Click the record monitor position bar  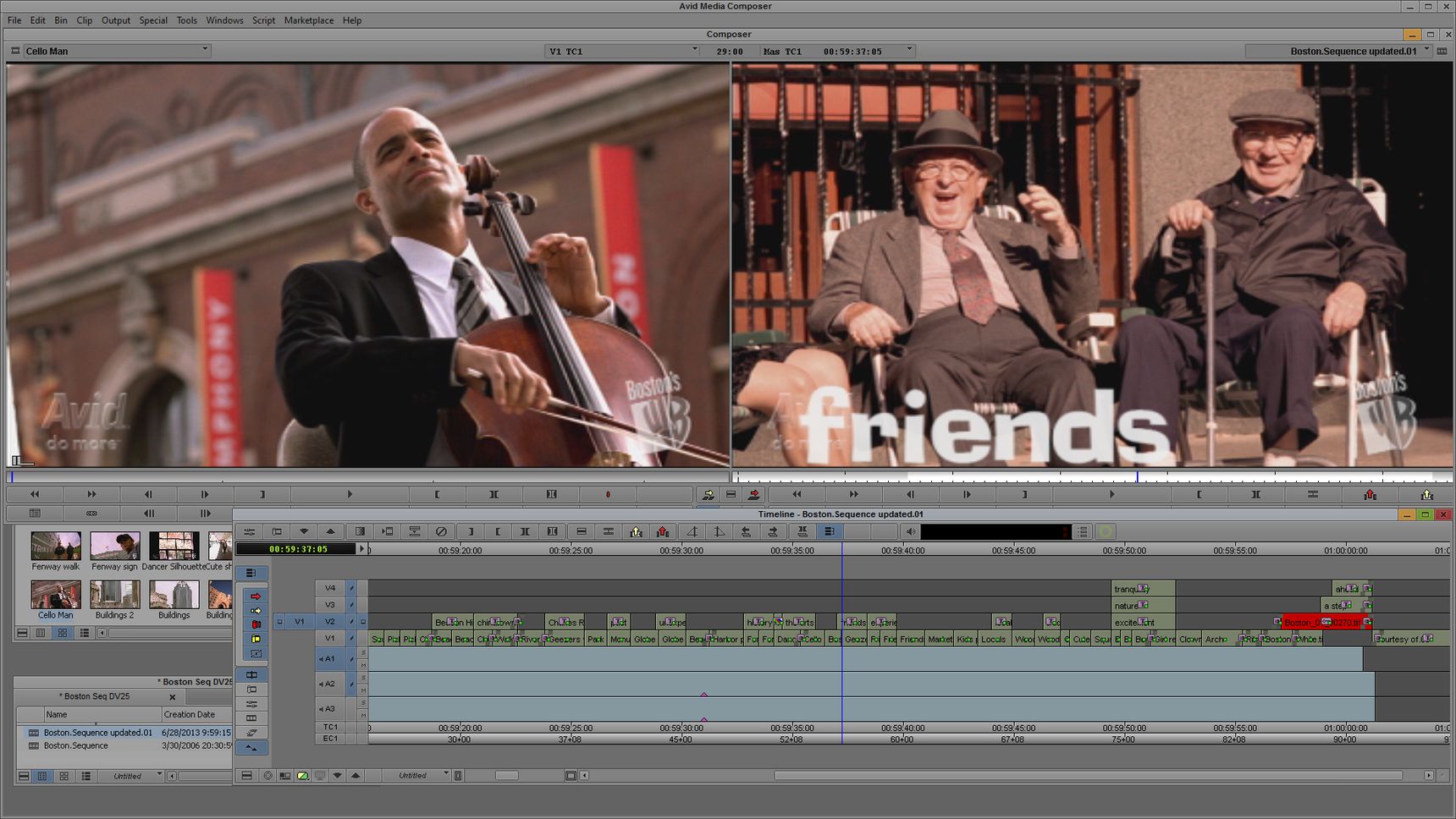point(1092,476)
